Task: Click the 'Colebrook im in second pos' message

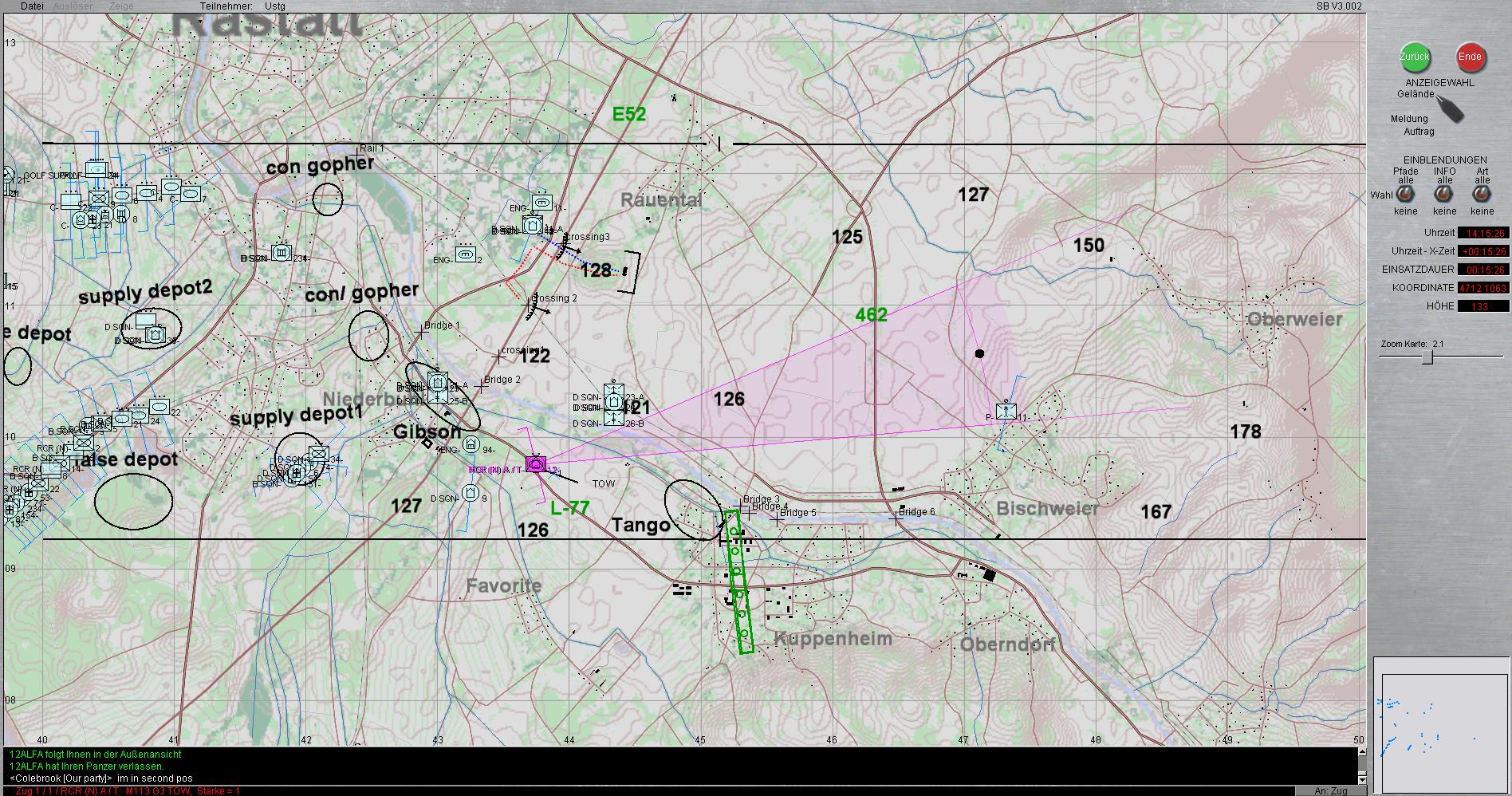Action: pyautogui.click(x=101, y=778)
